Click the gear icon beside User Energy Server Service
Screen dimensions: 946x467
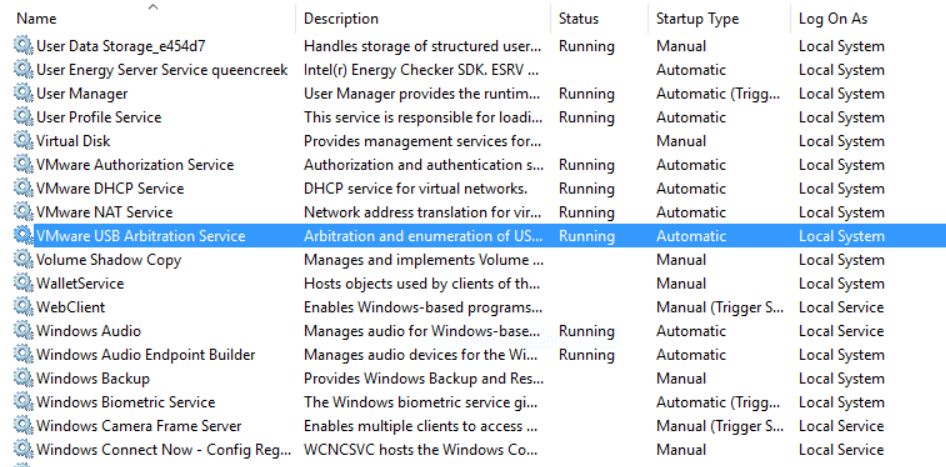23,69
